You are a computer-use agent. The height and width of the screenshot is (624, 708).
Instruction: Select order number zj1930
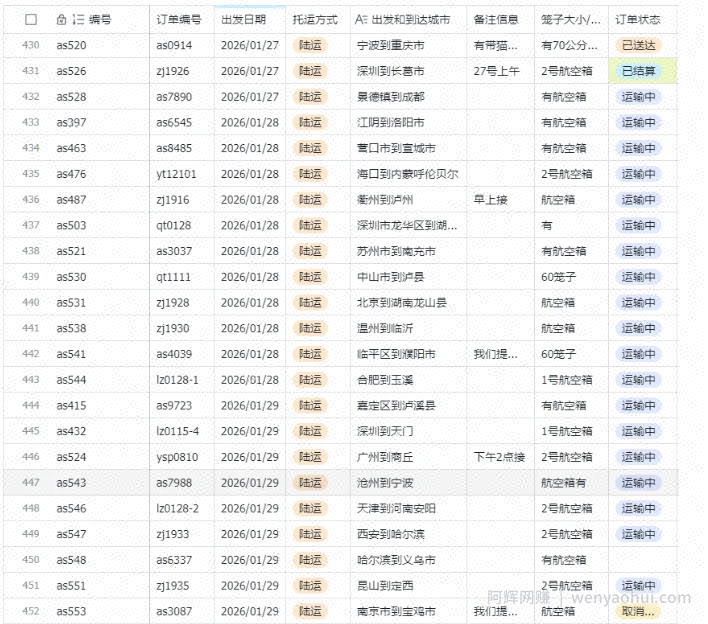[172, 328]
